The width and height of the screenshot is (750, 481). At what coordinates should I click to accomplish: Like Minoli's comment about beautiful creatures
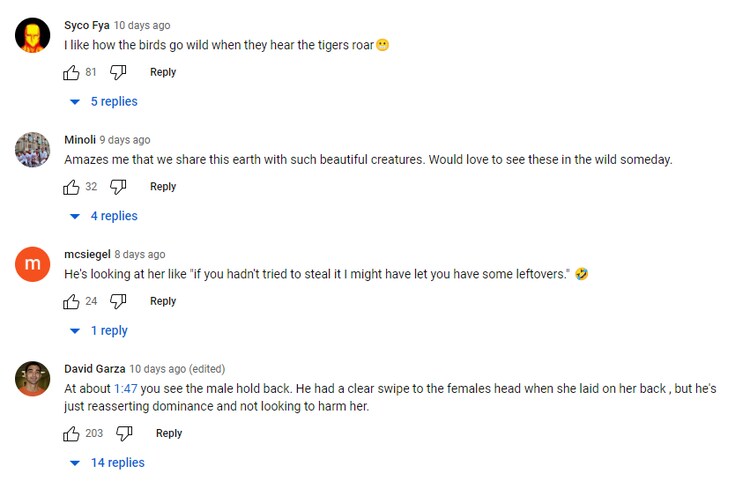click(71, 187)
